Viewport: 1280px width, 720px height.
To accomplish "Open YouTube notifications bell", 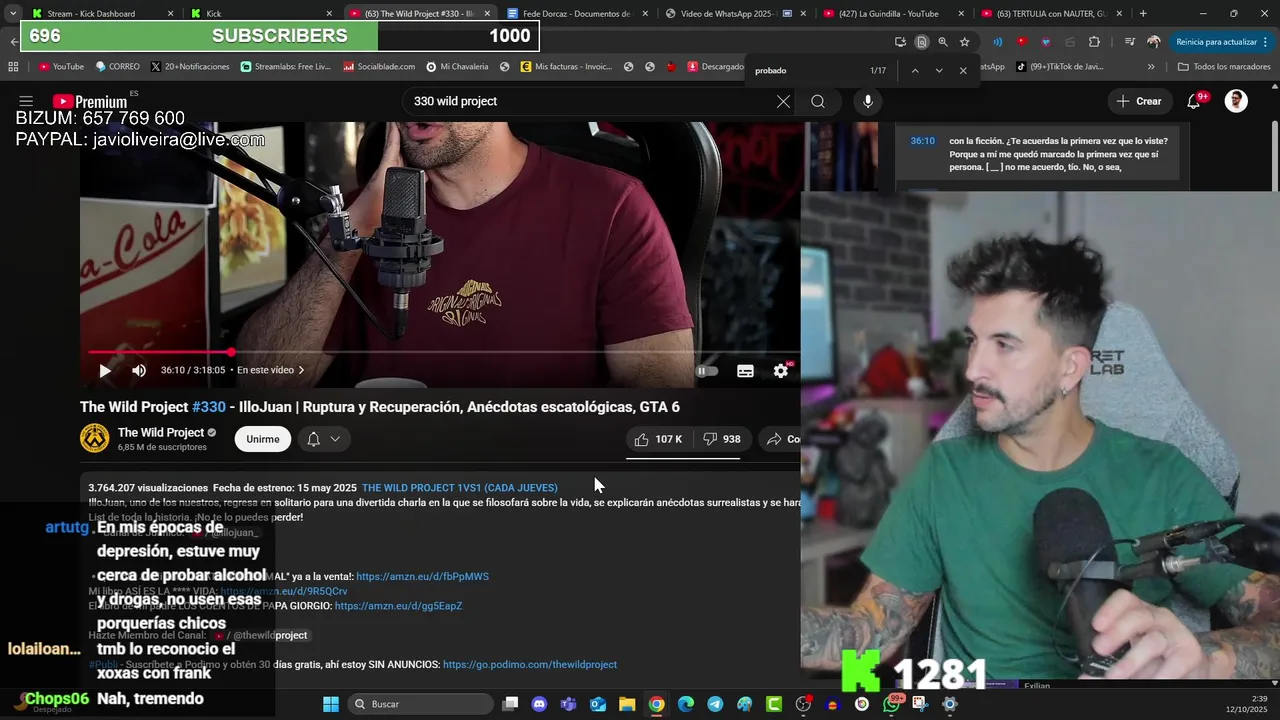I will click(1194, 101).
